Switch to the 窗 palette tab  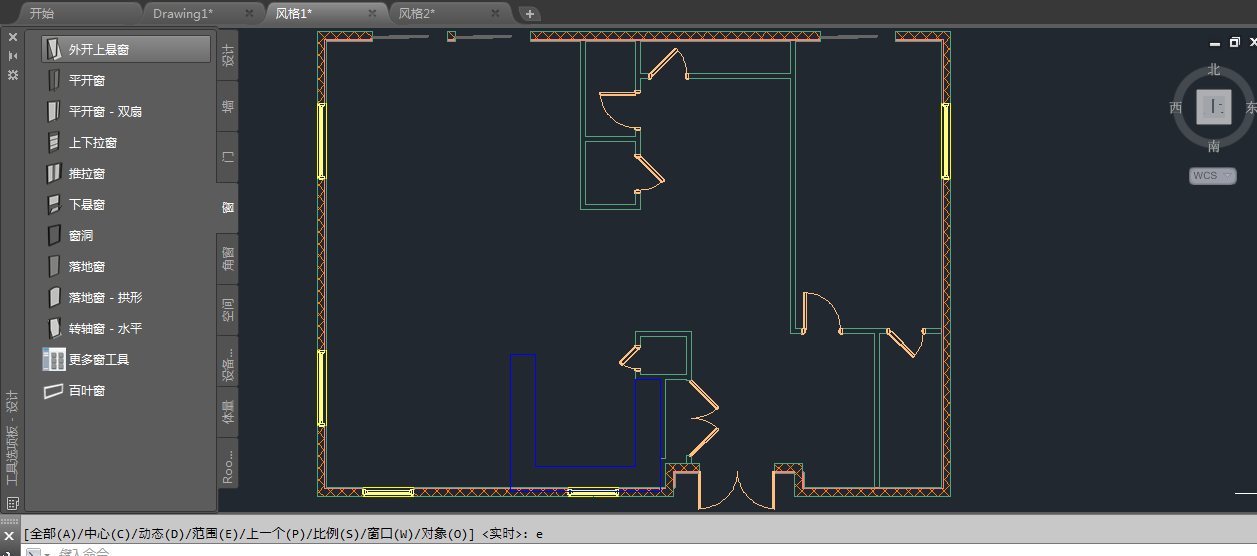tap(228, 208)
